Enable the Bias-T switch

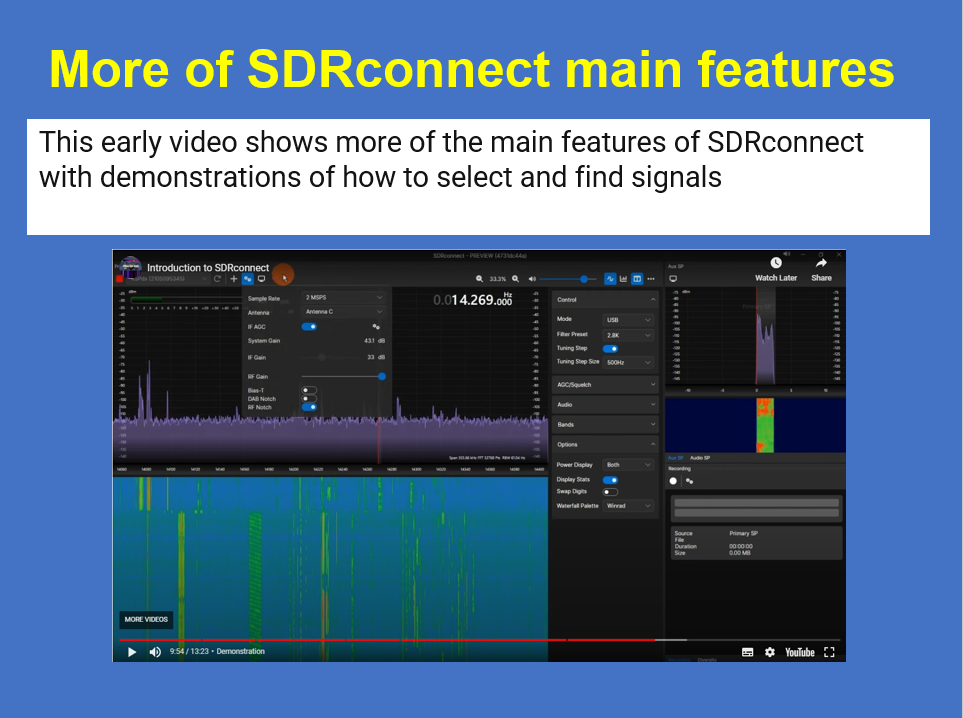coord(309,390)
